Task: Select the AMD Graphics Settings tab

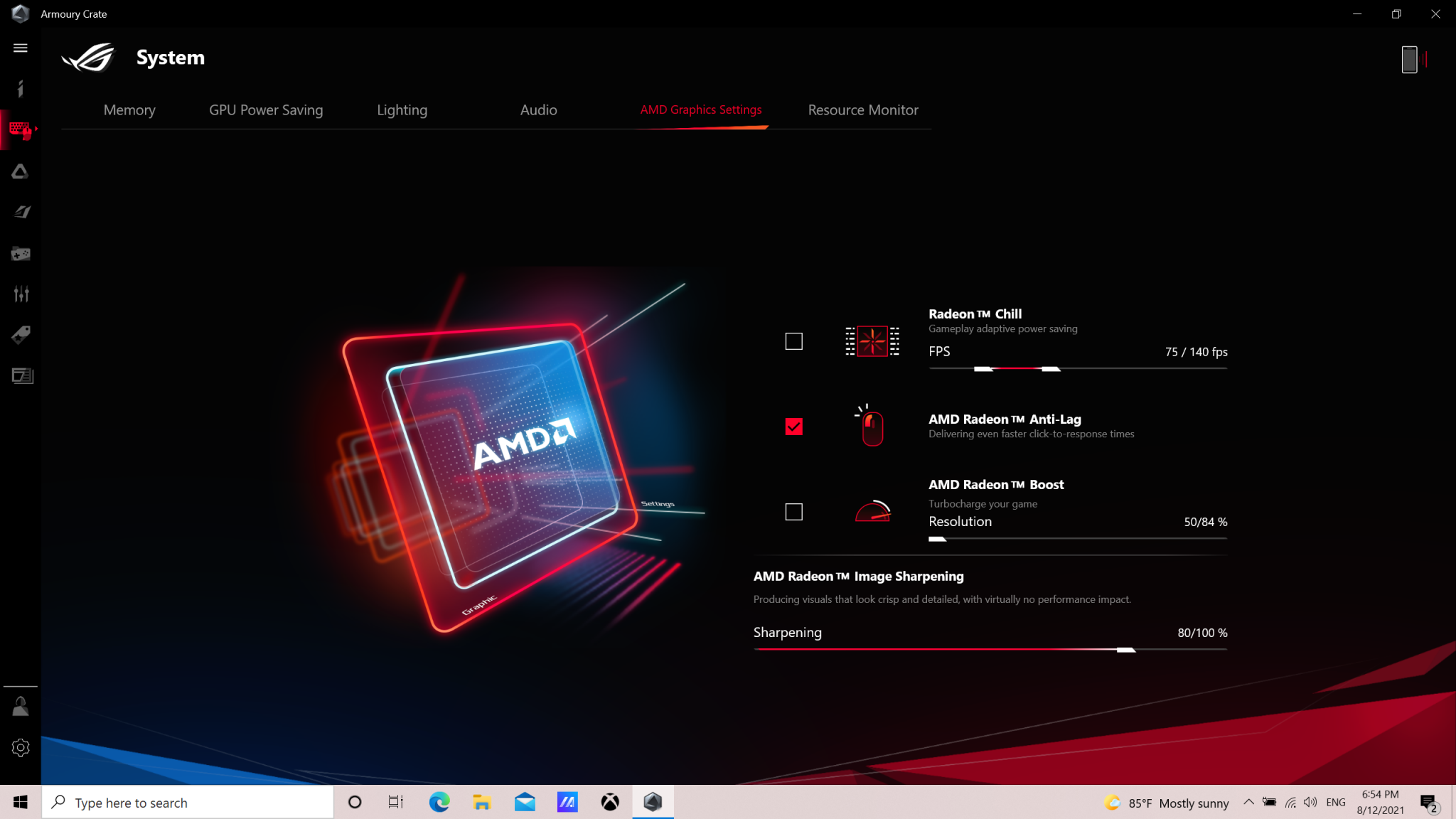Action: (x=701, y=109)
